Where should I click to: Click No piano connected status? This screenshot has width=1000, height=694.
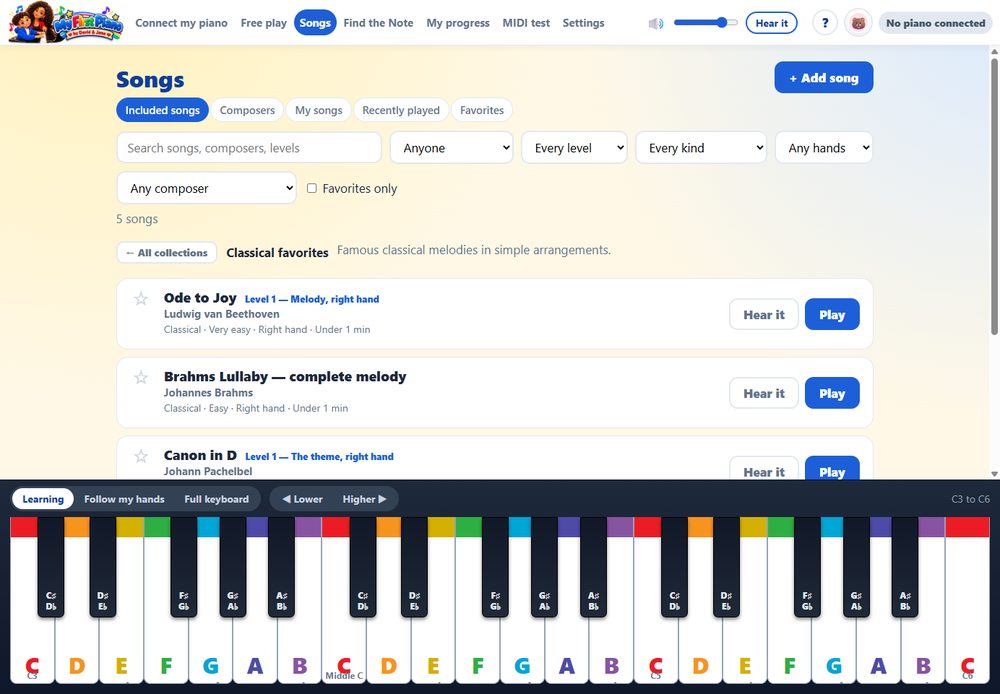coord(936,23)
